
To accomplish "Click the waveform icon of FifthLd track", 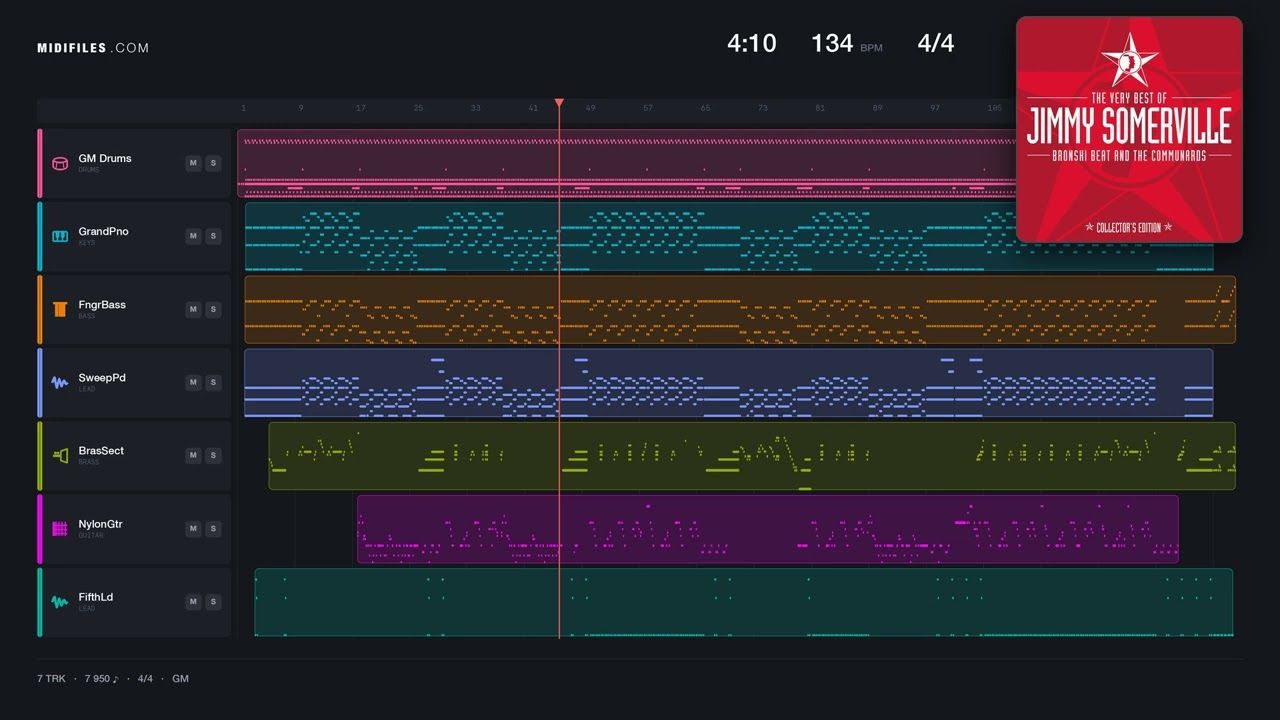I will 60,601.
